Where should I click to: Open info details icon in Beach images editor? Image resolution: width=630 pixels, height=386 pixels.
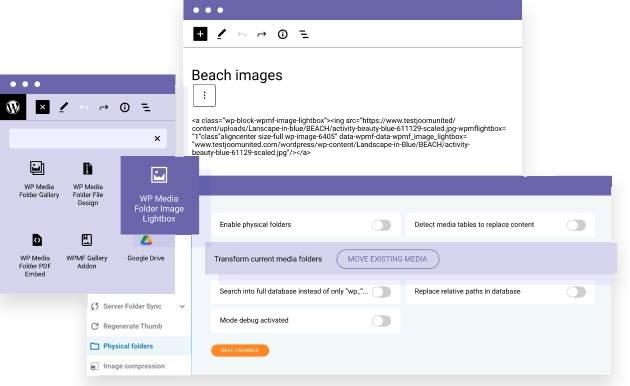tap(283, 34)
